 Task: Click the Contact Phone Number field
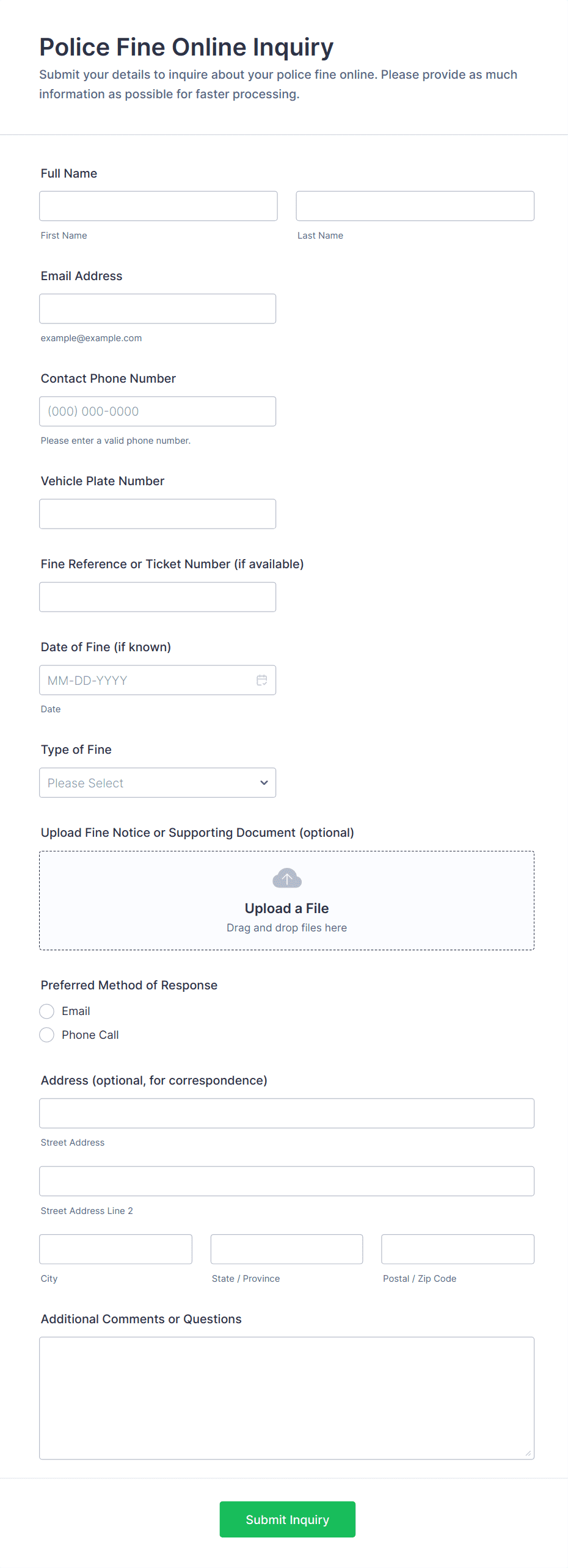158,411
